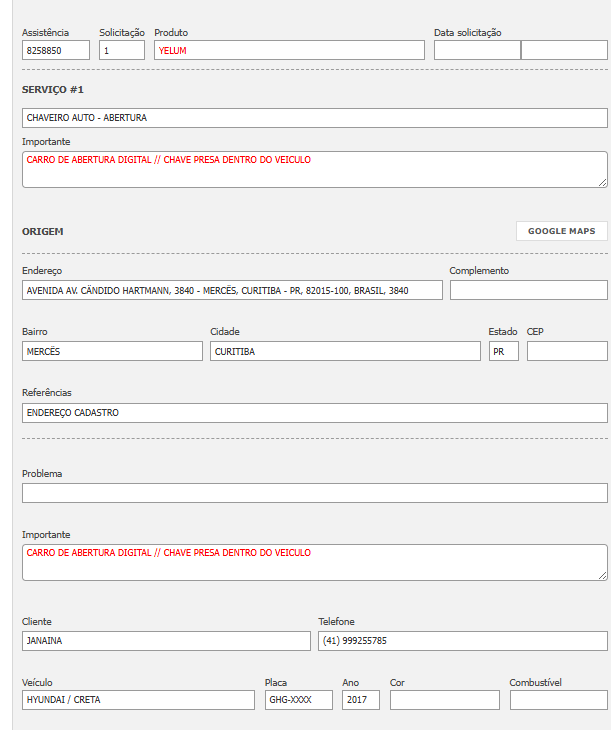Focus the Placa field with GHG-XXXX
The width and height of the screenshot is (611, 730).
tap(298, 700)
